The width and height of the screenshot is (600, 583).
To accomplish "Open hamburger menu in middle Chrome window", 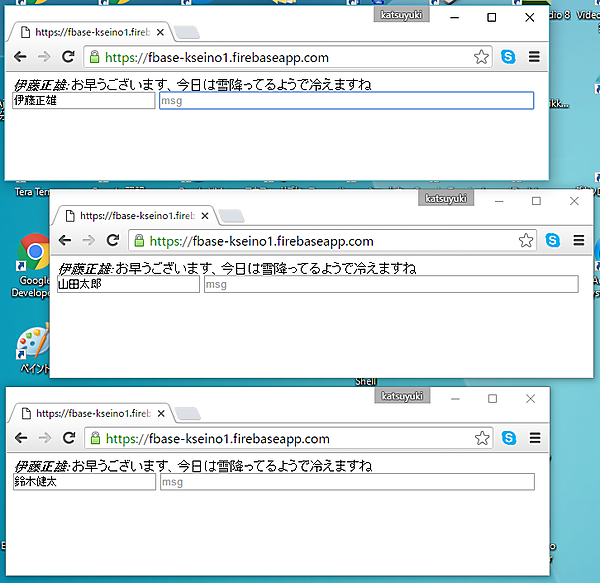I will (x=579, y=240).
